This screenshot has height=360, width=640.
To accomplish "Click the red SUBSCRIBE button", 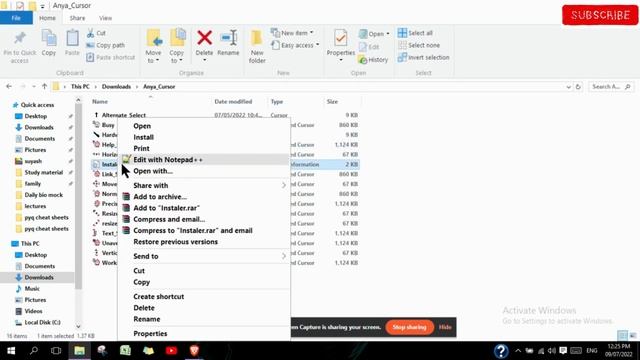I will (600, 15).
